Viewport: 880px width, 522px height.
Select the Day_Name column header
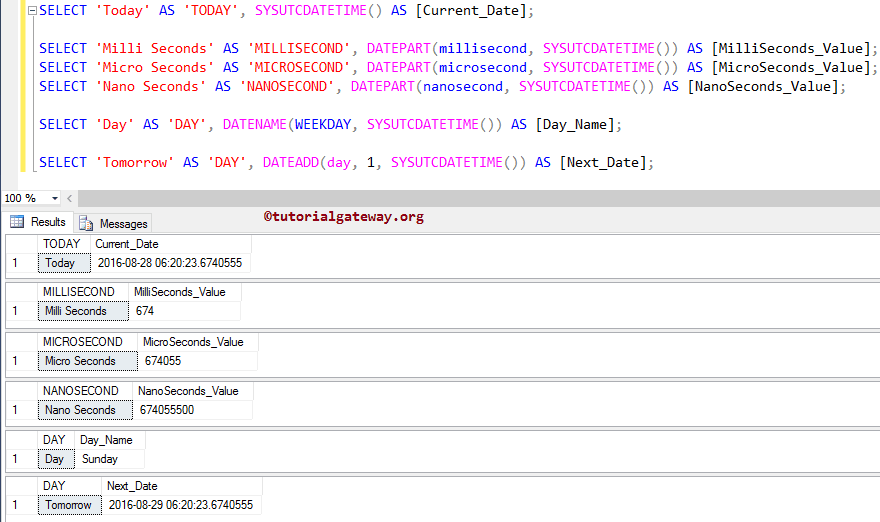click(110, 440)
